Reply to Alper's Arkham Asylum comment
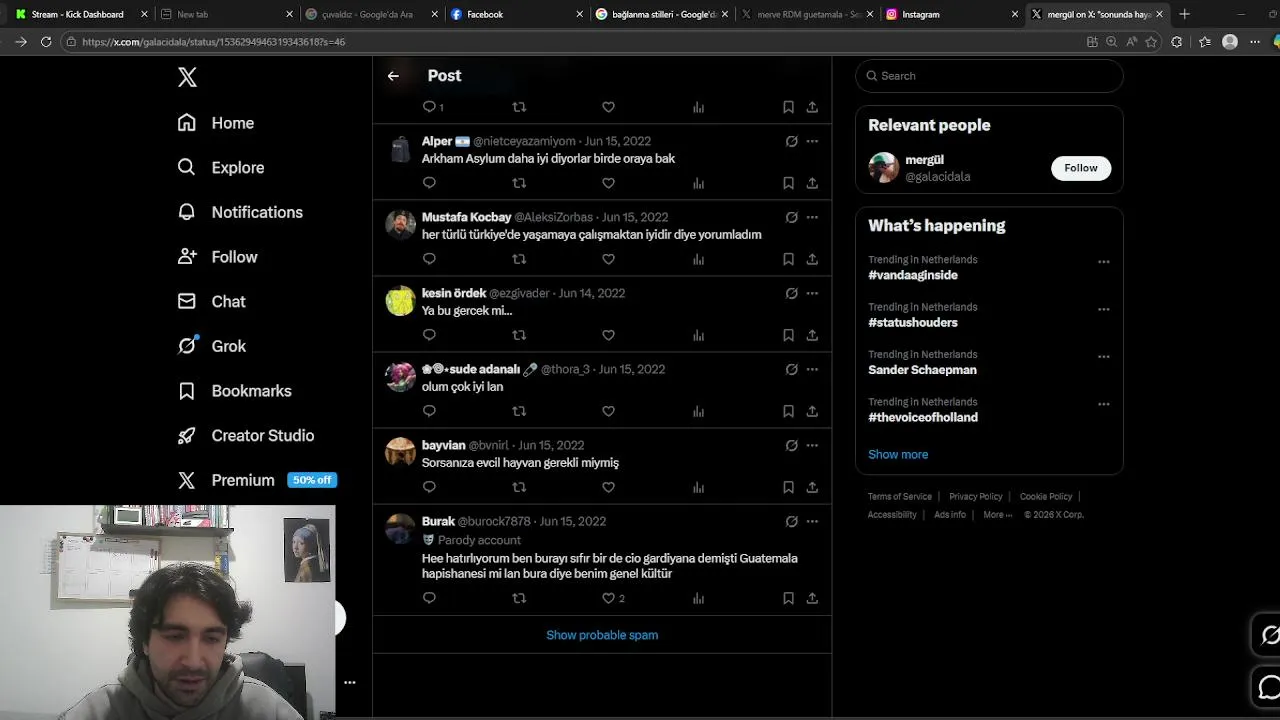1280x720 pixels. [x=429, y=183]
